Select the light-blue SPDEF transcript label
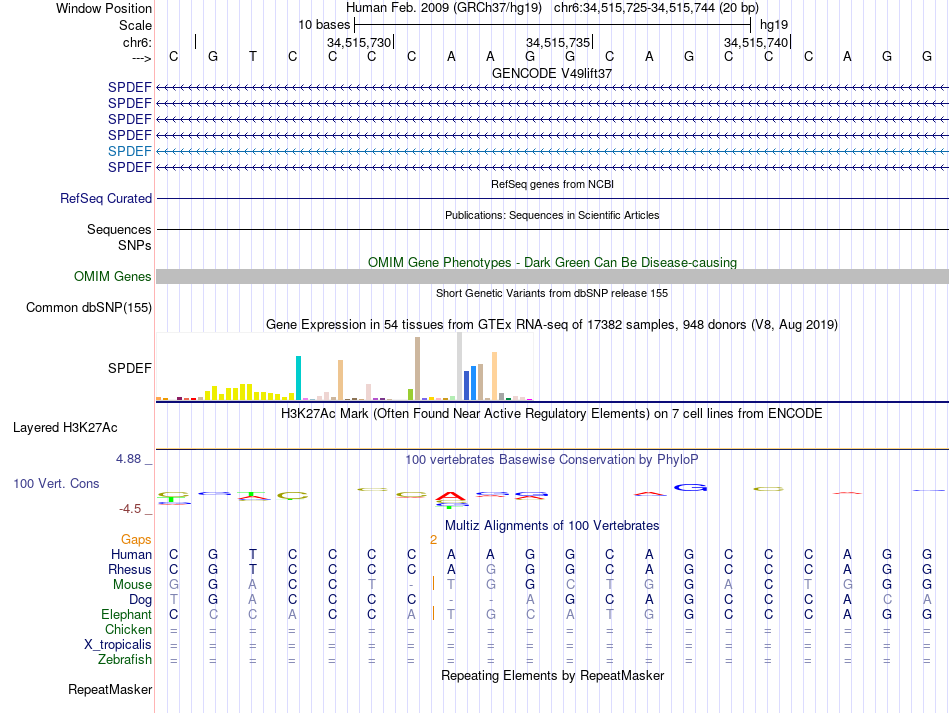This screenshot has width=950, height=713. [x=130, y=151]
